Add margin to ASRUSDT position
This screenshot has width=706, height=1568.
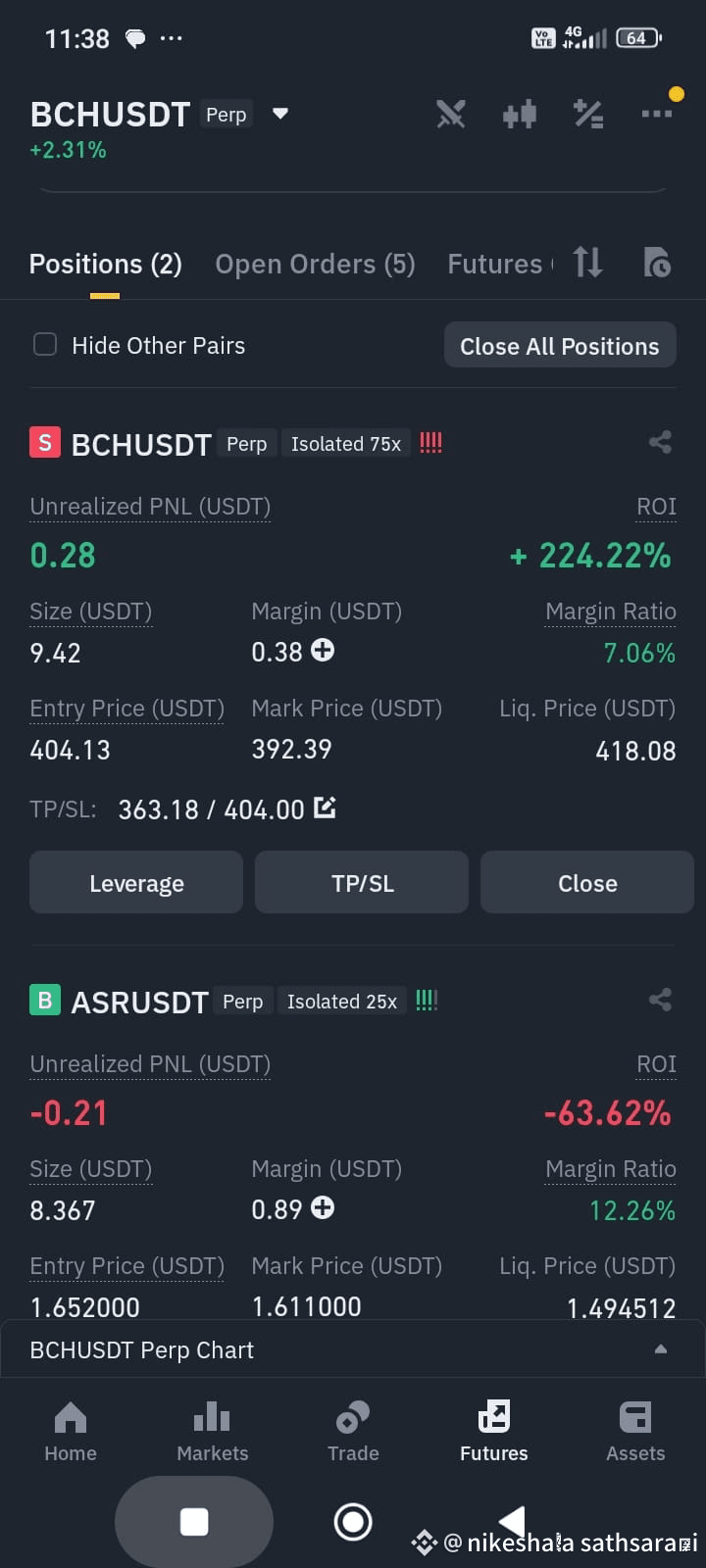tap(323, 1207)
